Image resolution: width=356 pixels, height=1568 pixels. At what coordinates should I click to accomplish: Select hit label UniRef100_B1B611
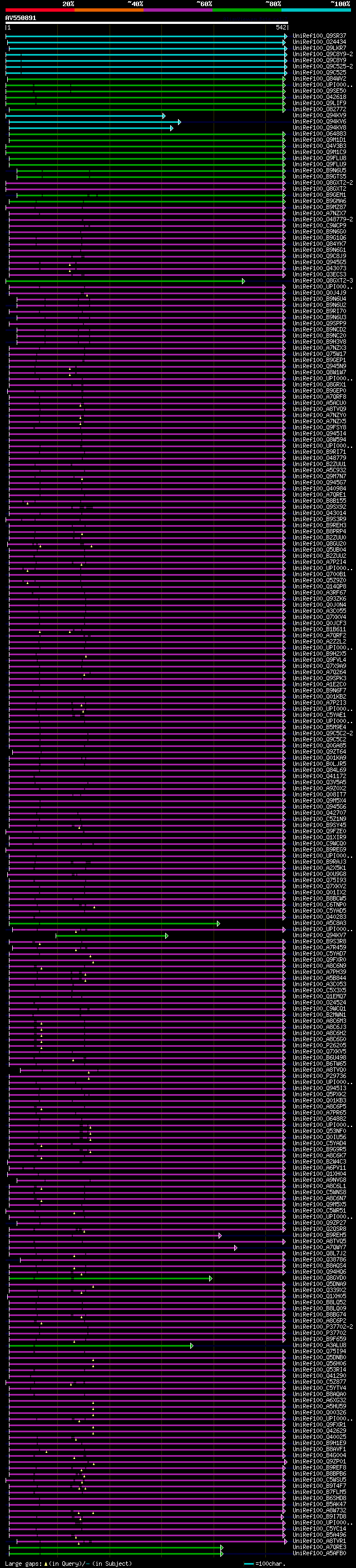(x=319, y=630)
